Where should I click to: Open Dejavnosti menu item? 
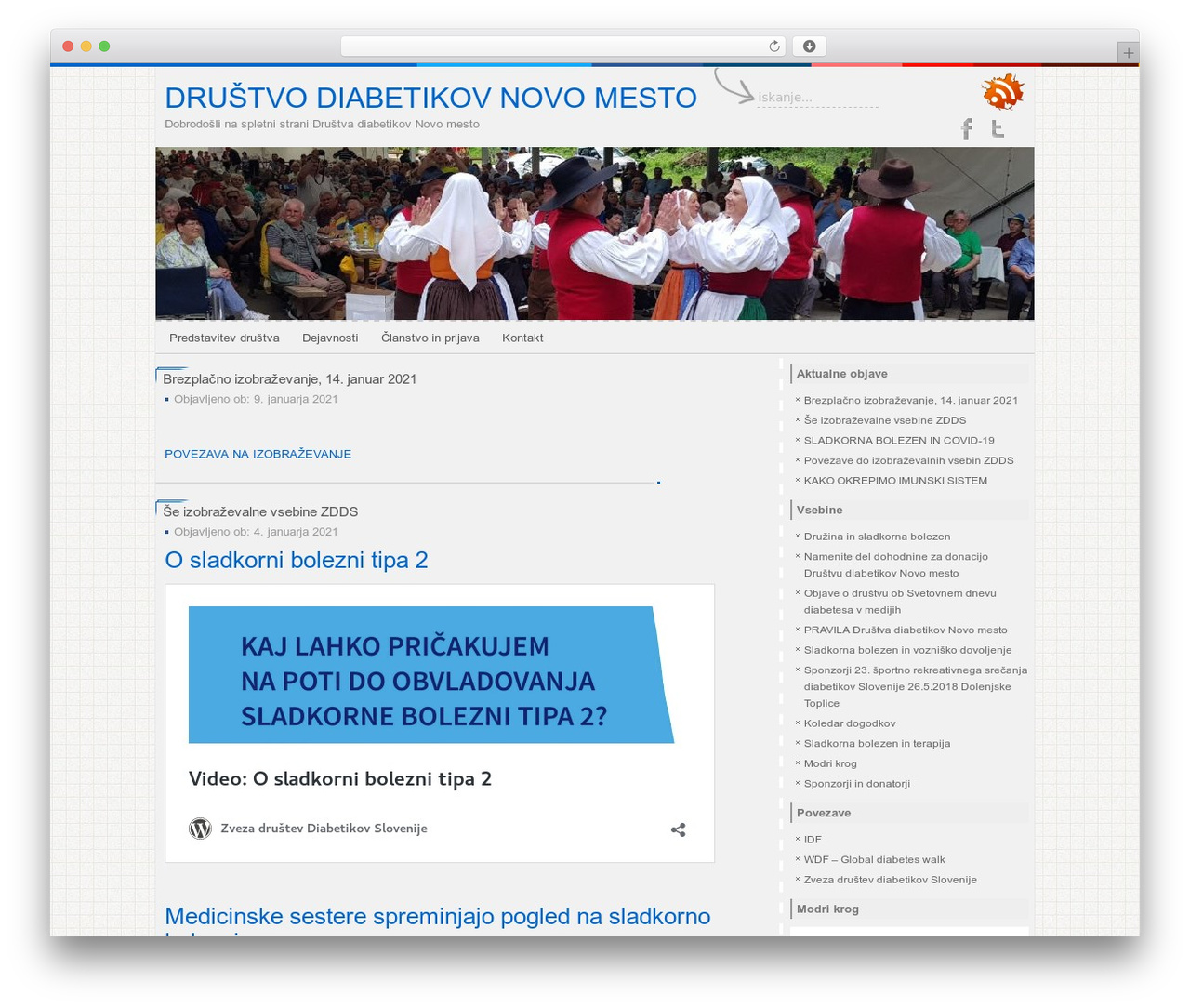pos(330,338)
